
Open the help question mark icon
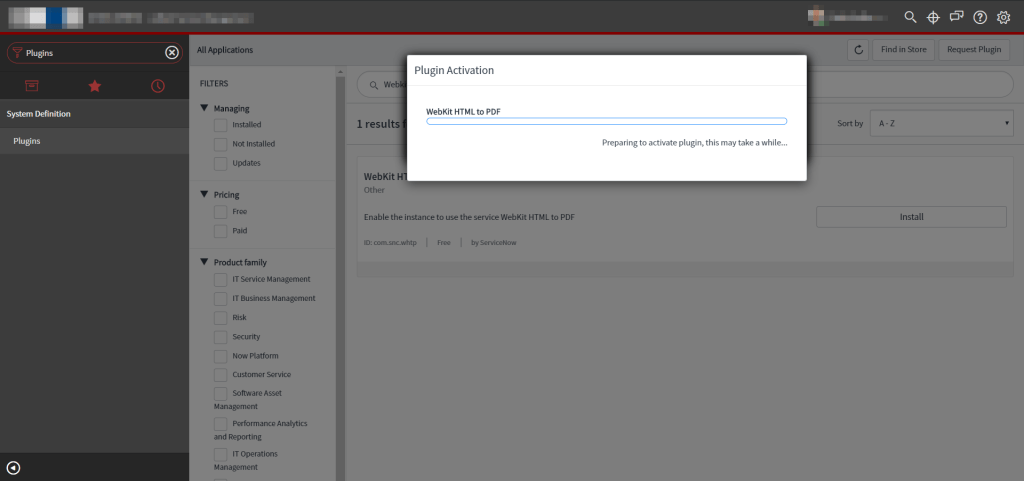980,17
